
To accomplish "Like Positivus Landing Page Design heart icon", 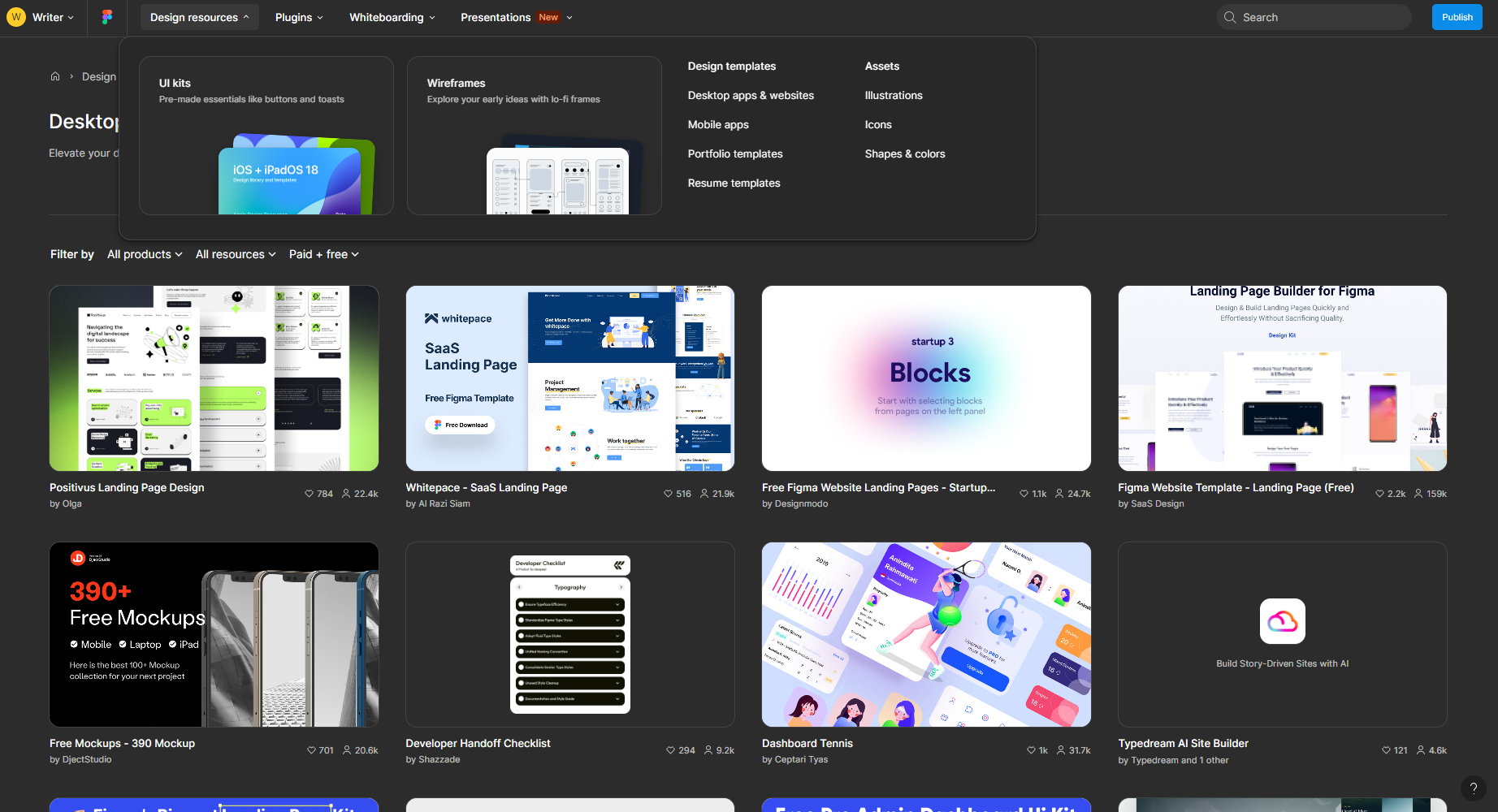I will coord(309,494).
